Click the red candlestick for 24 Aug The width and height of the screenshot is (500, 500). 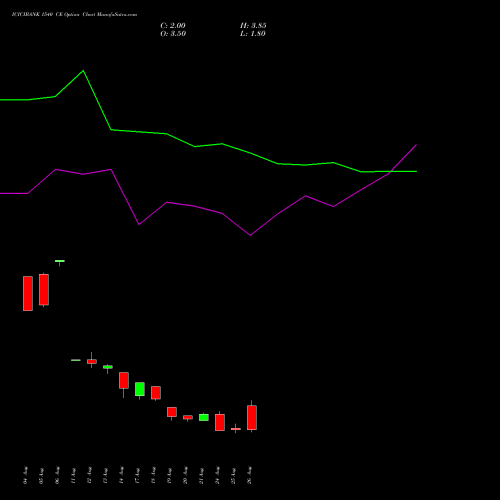tap(220, 422)
